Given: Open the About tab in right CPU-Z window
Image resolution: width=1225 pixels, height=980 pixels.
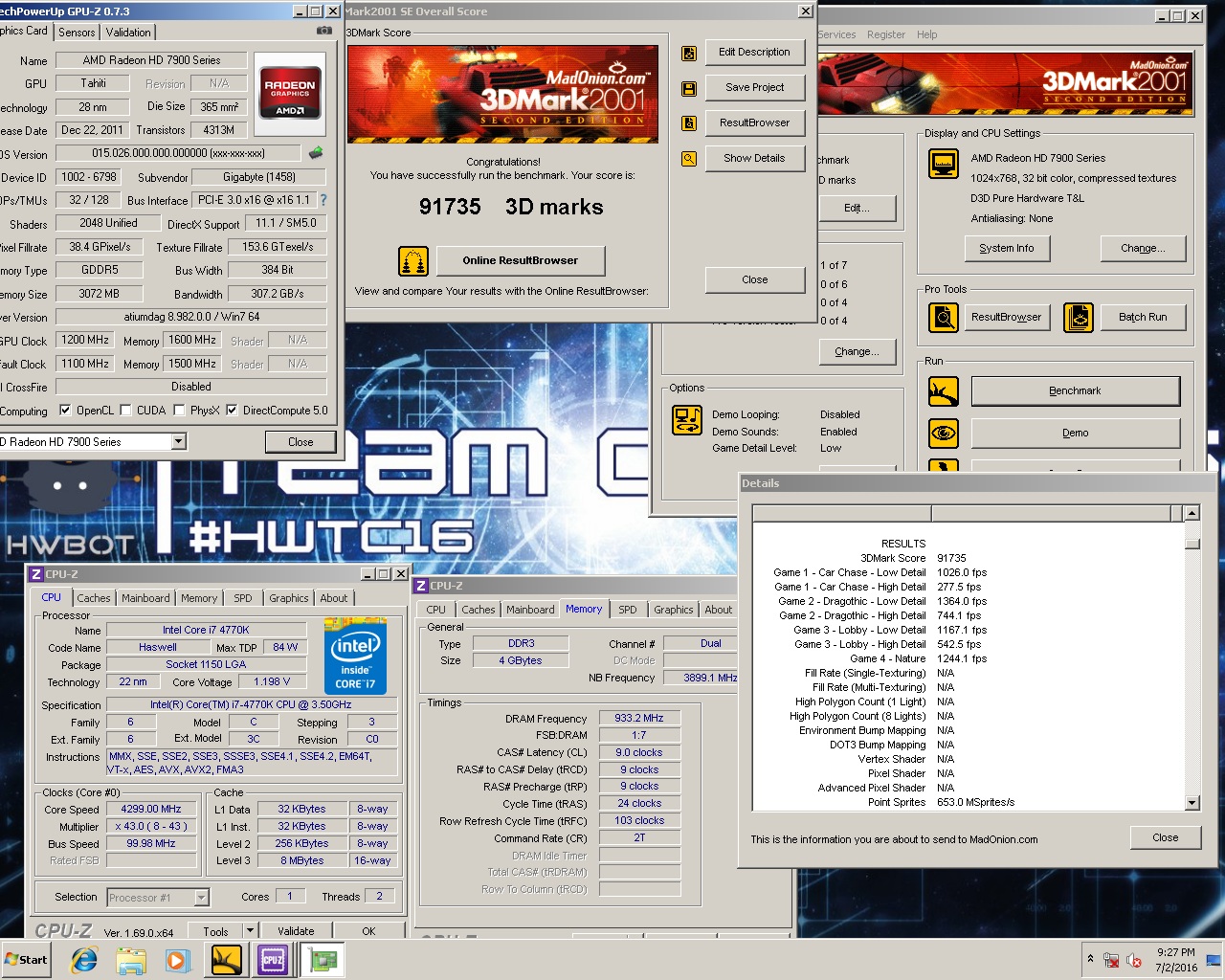Looking at the screenshot, I should (x=719, y=610).
